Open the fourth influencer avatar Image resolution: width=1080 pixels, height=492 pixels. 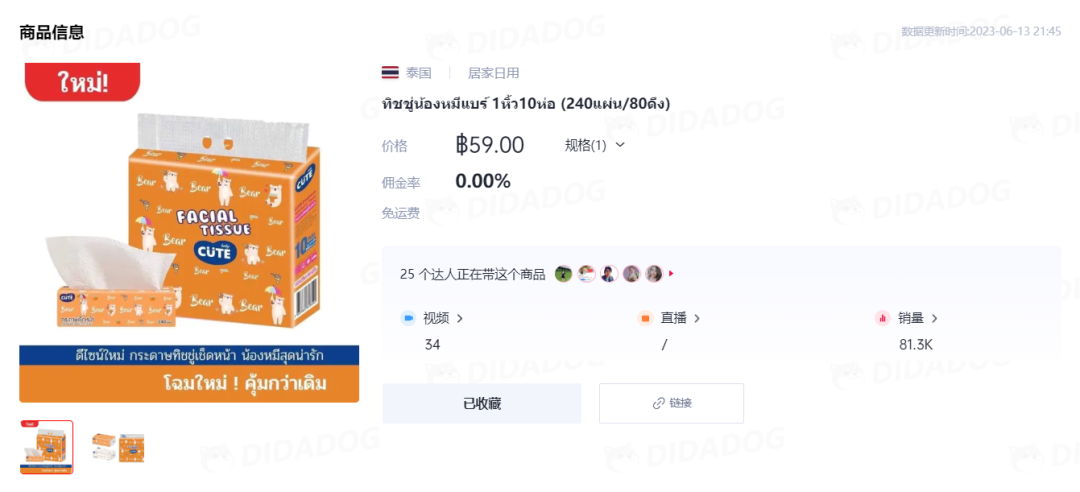(x=632, y=274)
